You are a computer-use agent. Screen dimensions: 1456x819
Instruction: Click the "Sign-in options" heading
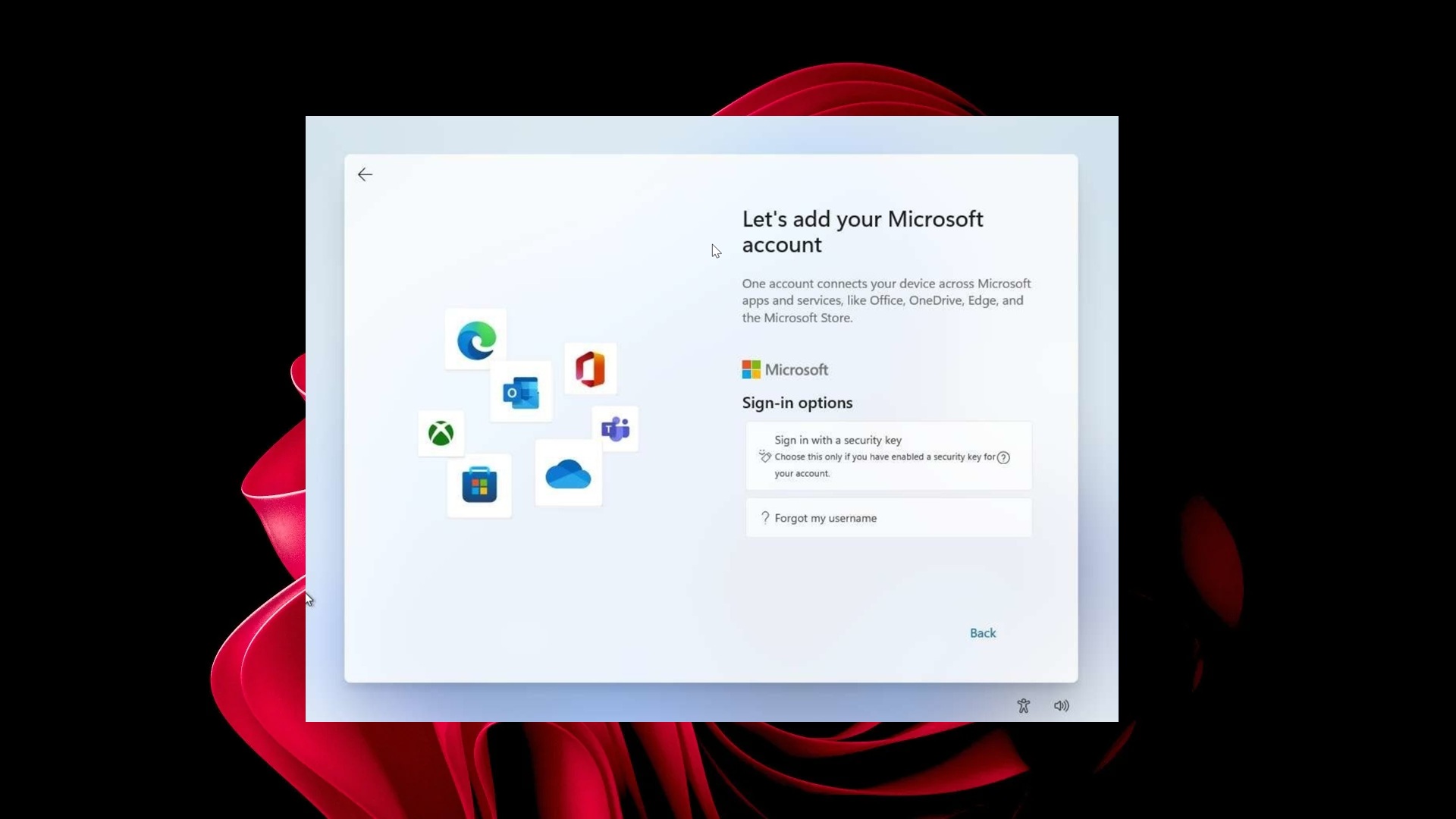click(x=797, y=403)
